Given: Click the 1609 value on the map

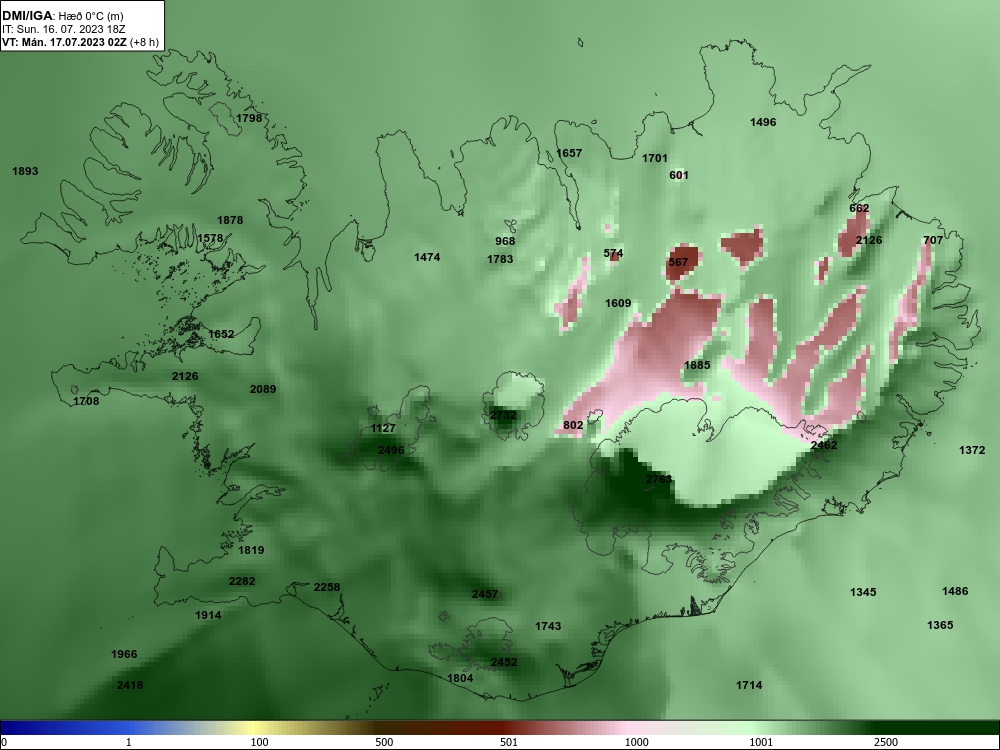Looking at the screenshot, I should click(617, 304).
